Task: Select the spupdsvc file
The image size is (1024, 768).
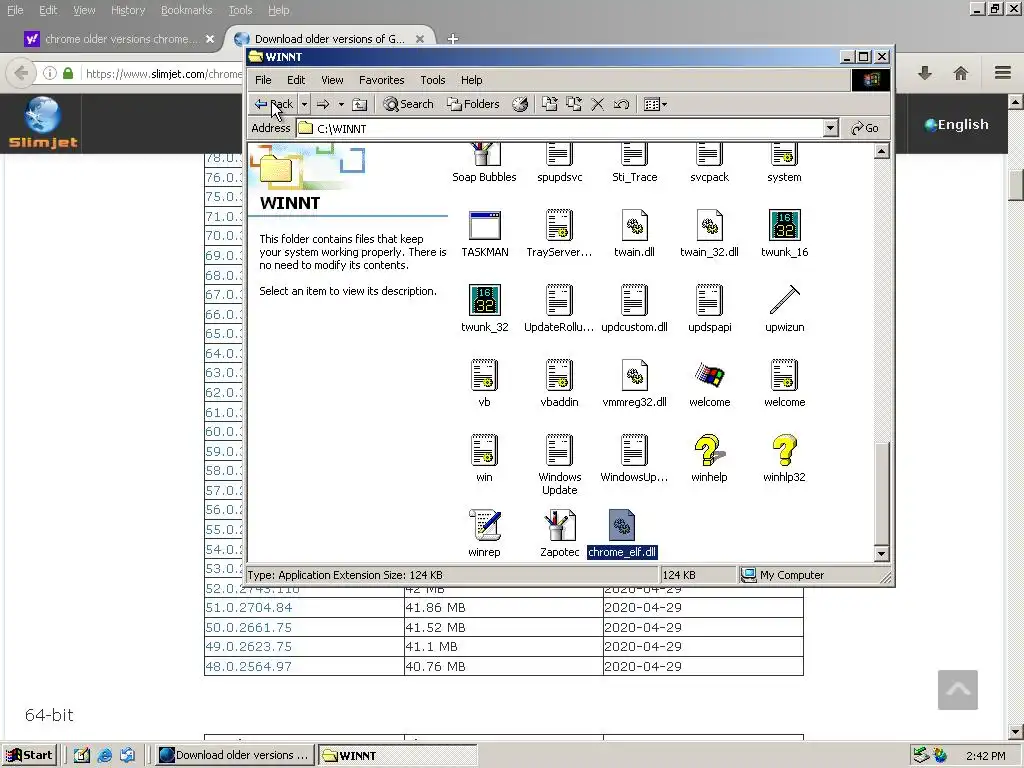Action: [560, 163]
